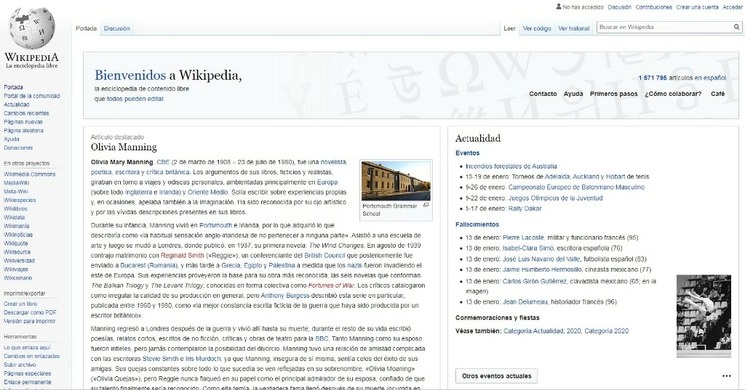Open the top-bar Discusión user link
Image resolution: width=745 pixels, height=390 pixels.
click(x=620, y=7)
